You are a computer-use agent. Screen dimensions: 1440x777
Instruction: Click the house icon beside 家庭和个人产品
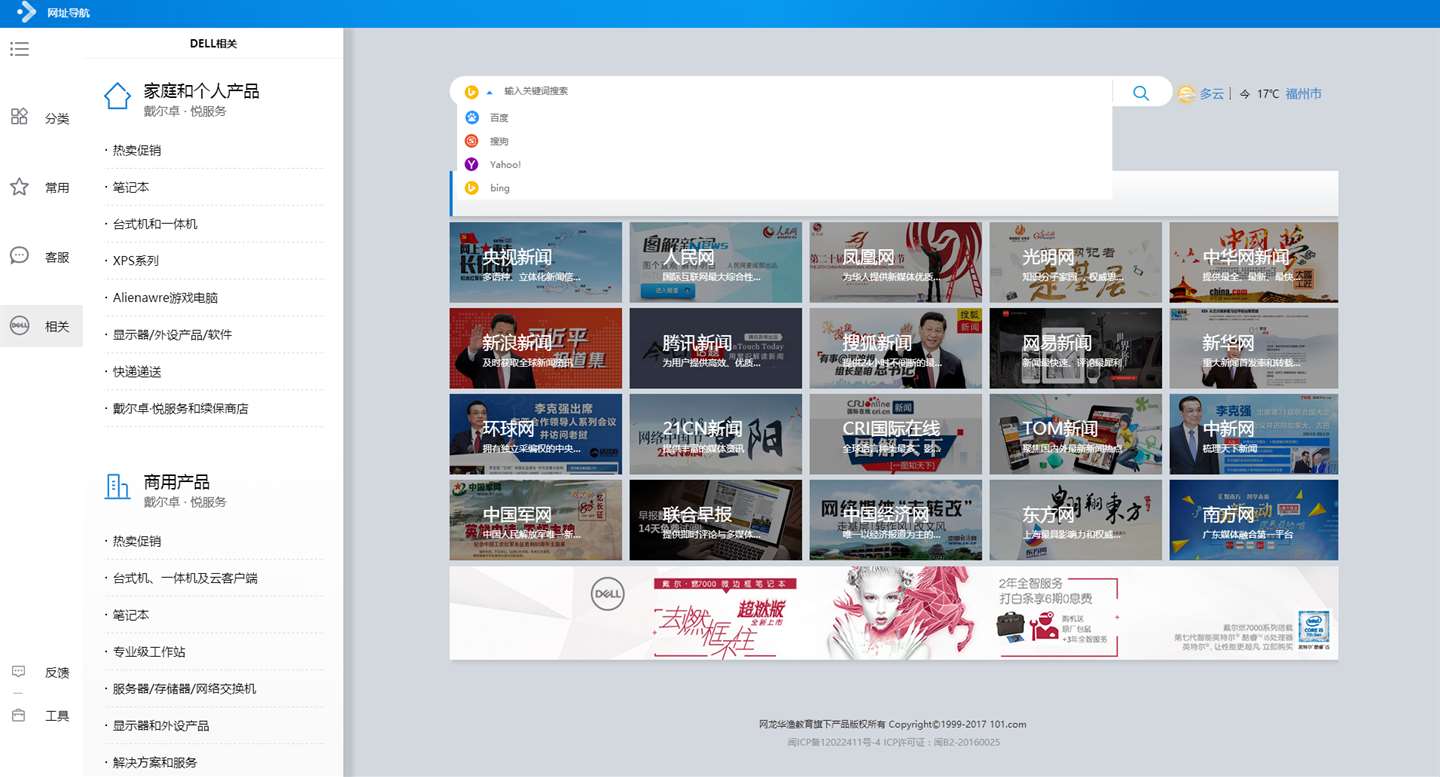[x=118, y=96]
